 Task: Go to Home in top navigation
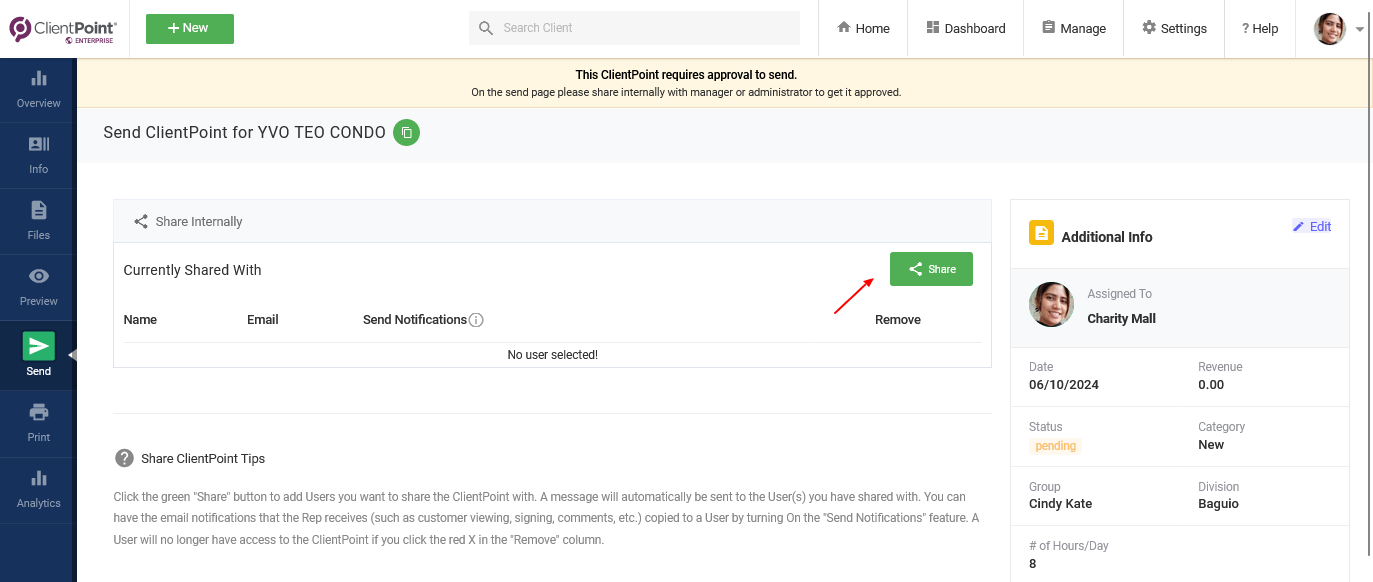coord(863,28)
